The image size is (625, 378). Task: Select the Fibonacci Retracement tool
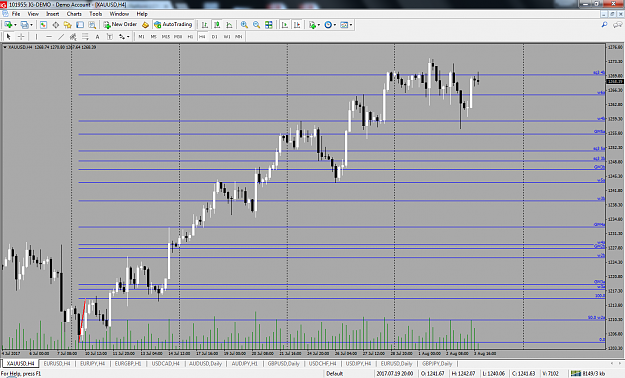coord(85,37)
